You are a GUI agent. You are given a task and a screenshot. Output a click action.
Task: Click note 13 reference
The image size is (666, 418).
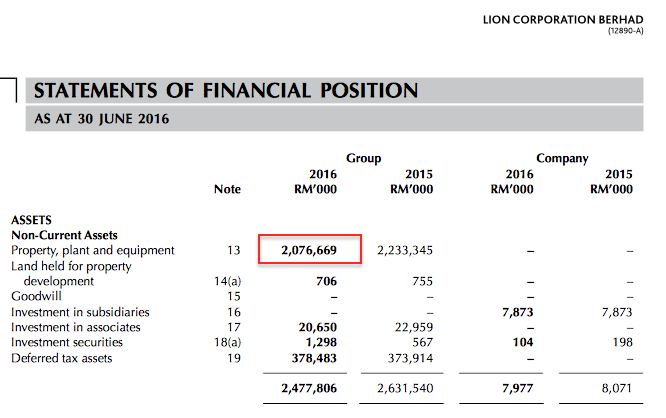point(234,250)
